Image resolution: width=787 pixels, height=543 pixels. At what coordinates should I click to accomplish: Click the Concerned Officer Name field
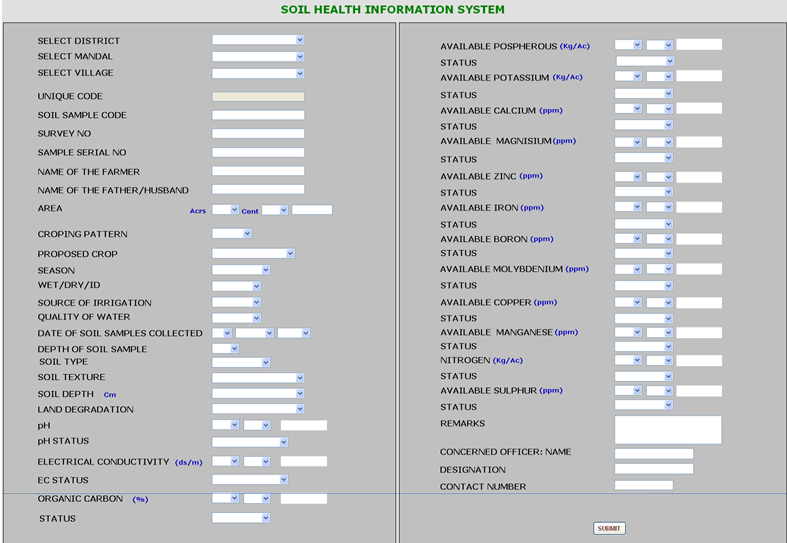point(653,453)
